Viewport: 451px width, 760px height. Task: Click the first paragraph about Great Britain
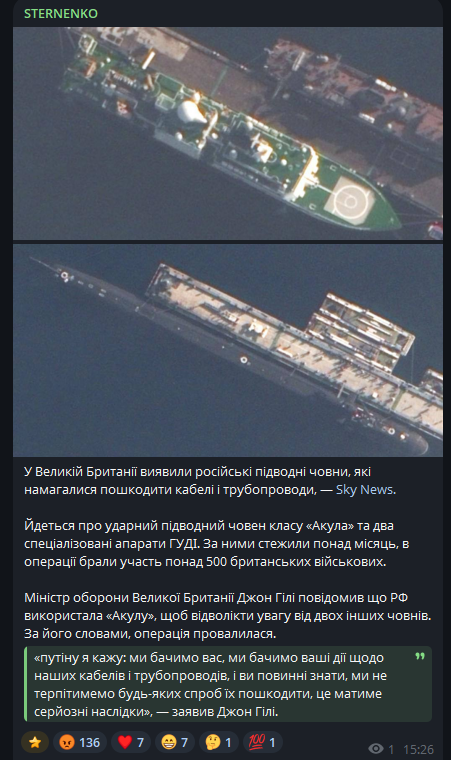click(x=210, y=480)
